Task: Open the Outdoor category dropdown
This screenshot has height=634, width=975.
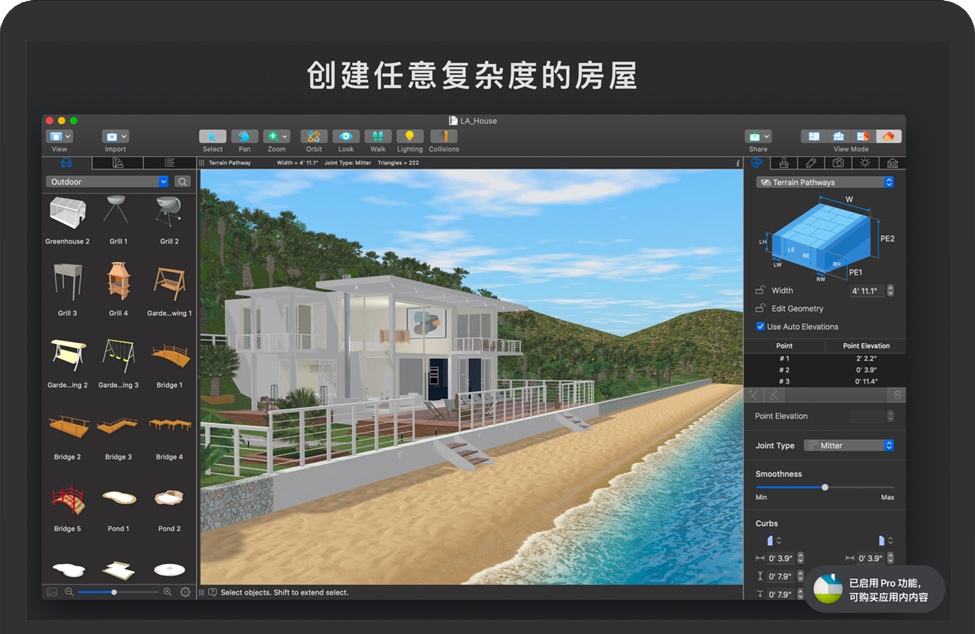Action: click(108, 181)
